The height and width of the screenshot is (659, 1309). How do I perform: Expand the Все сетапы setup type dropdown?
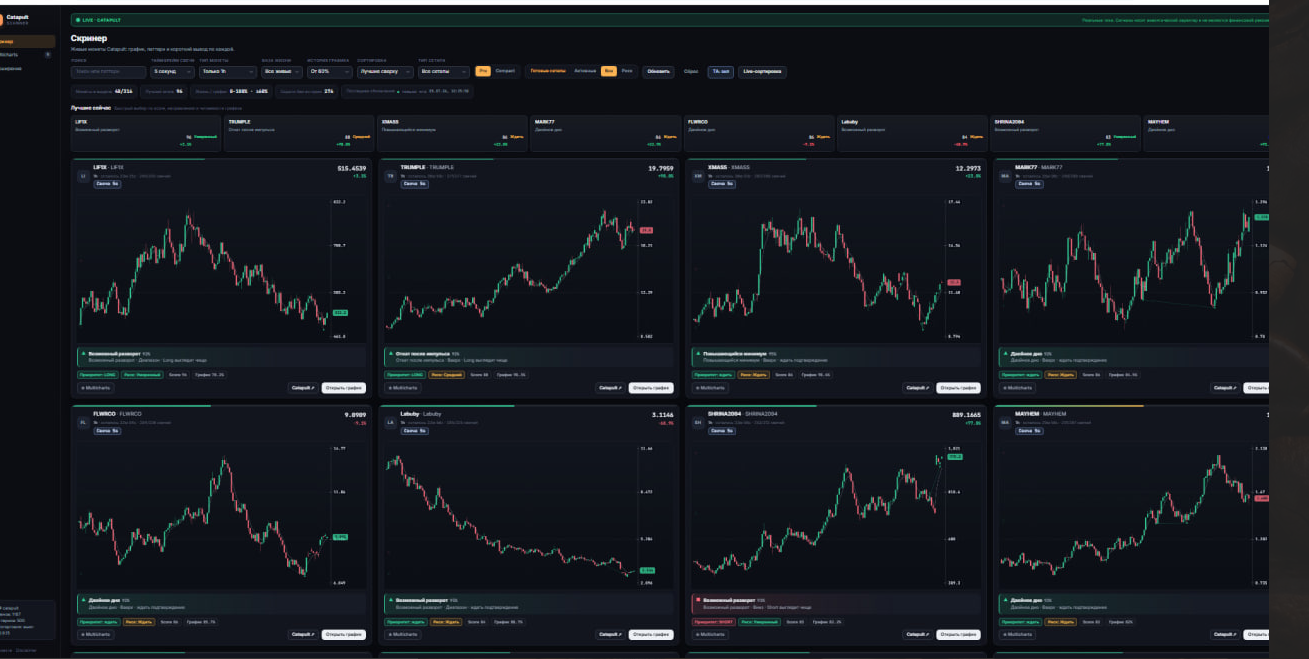click(x=444, y=72)
